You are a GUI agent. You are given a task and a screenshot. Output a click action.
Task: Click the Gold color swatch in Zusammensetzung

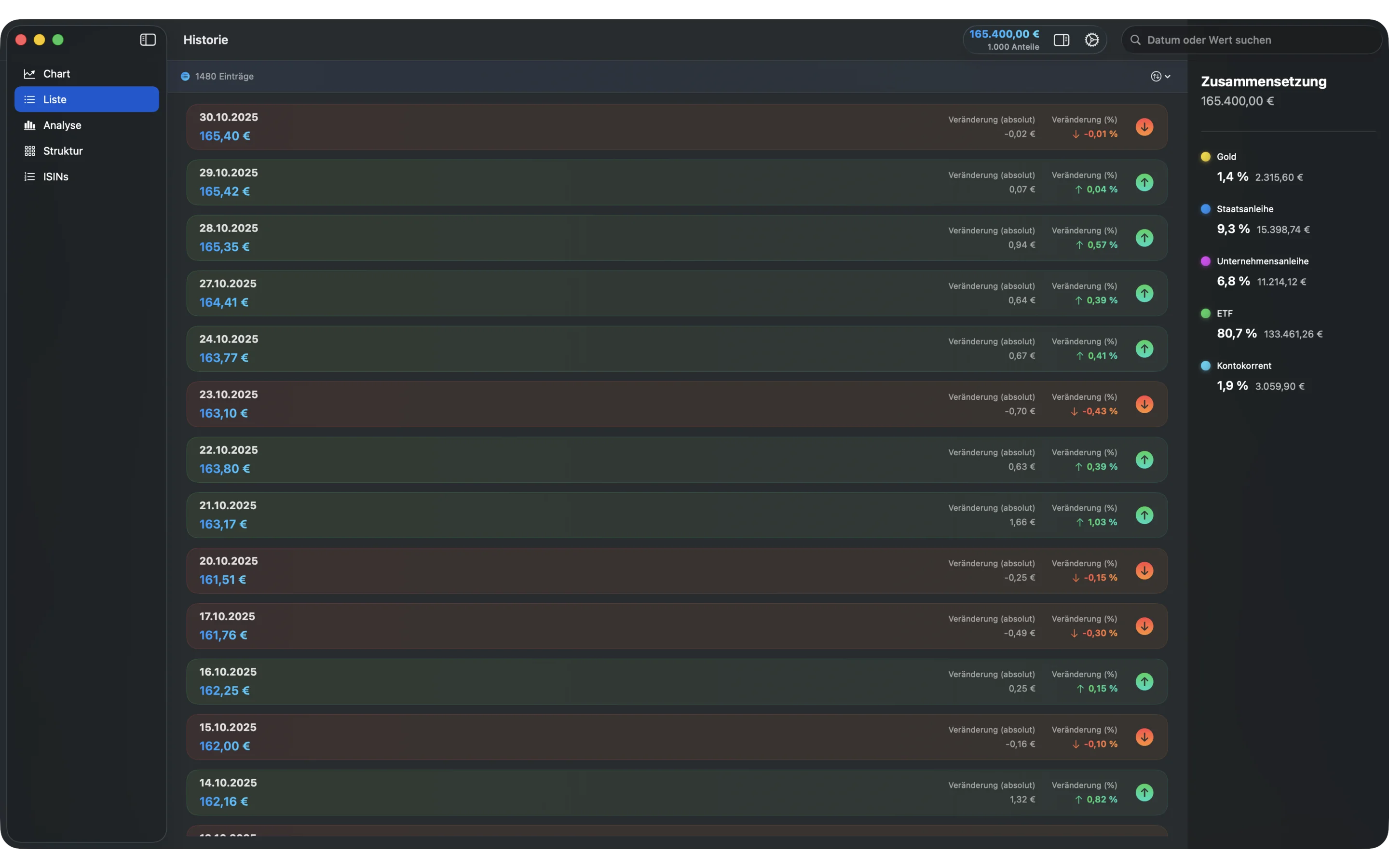[1206, 156]
